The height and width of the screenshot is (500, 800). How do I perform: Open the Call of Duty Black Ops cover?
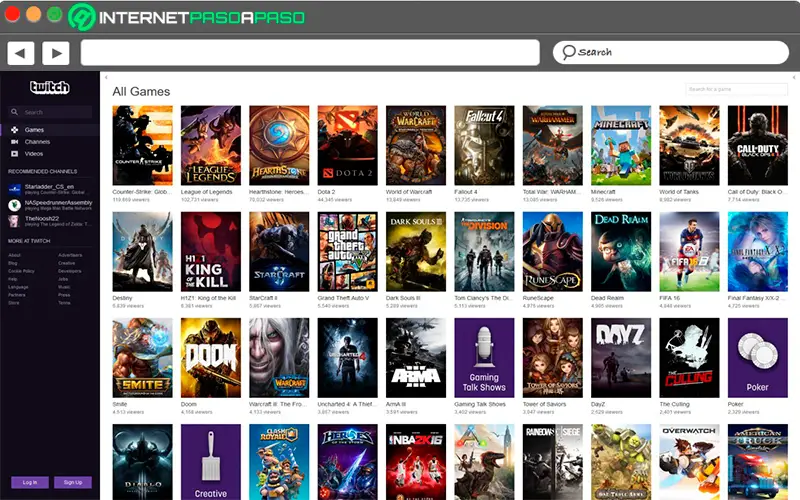tap(758, 145)
